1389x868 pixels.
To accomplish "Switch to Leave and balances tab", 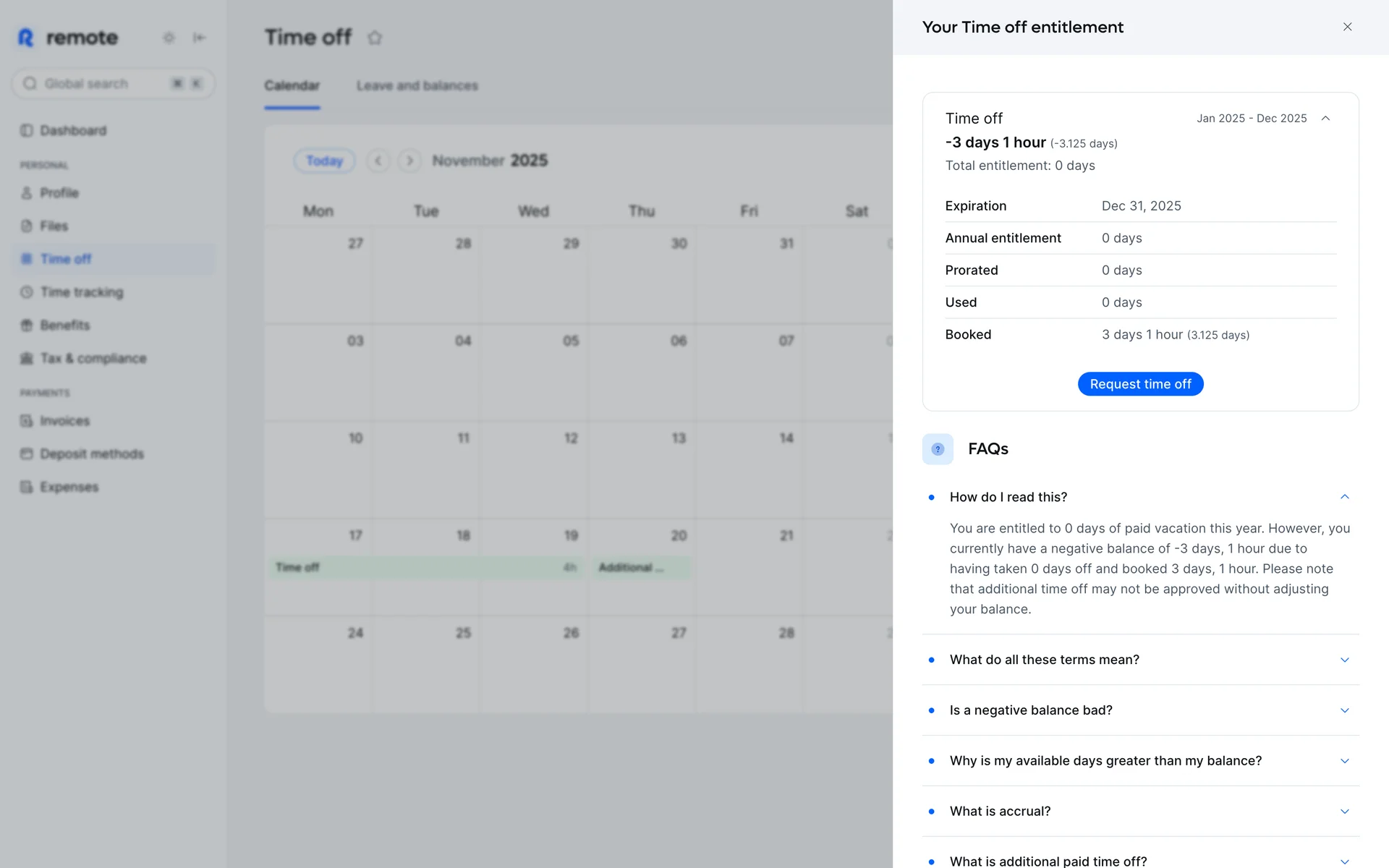I will (417, 85).
